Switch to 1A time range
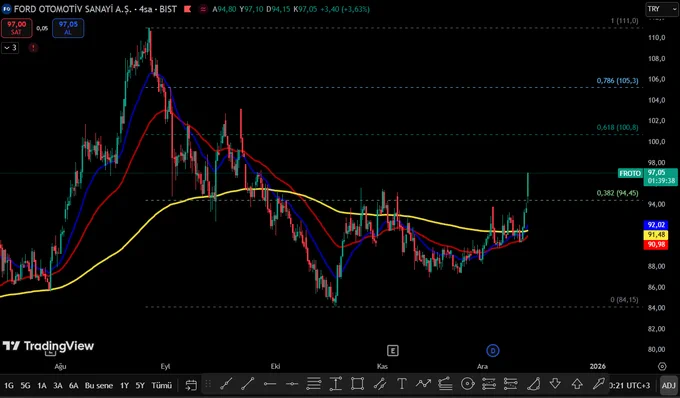The image size is (680, 398). pyautogui.click(x=42, y=385)
